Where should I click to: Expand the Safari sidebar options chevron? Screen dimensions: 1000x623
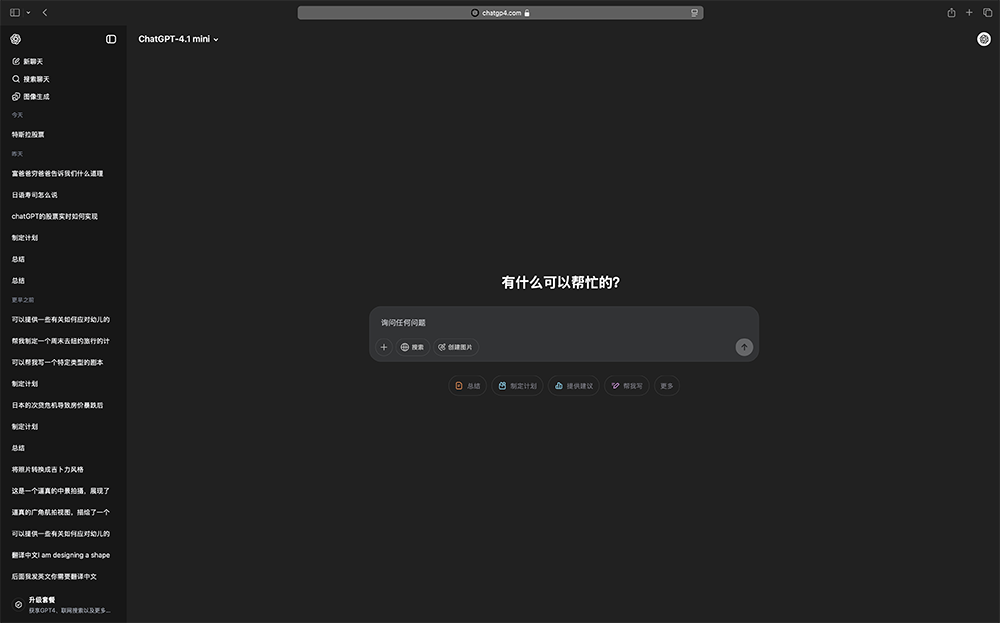click(28, 13)
